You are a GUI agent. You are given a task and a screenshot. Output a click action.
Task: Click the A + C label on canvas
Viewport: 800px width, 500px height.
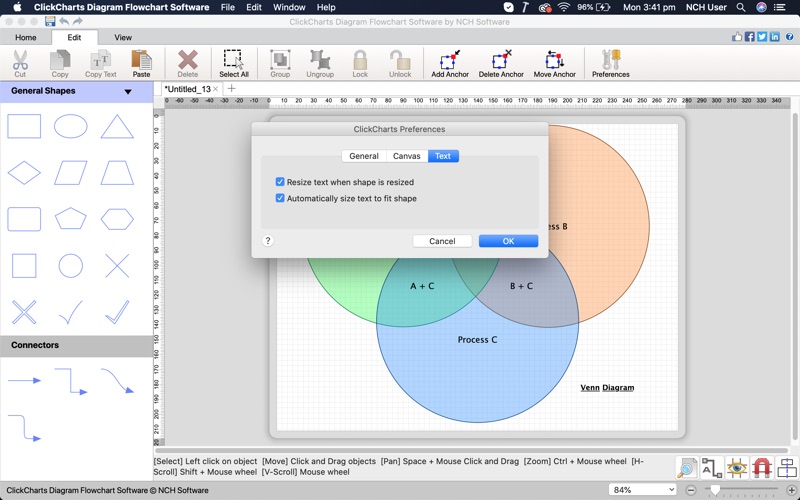[x=422, y=286]
